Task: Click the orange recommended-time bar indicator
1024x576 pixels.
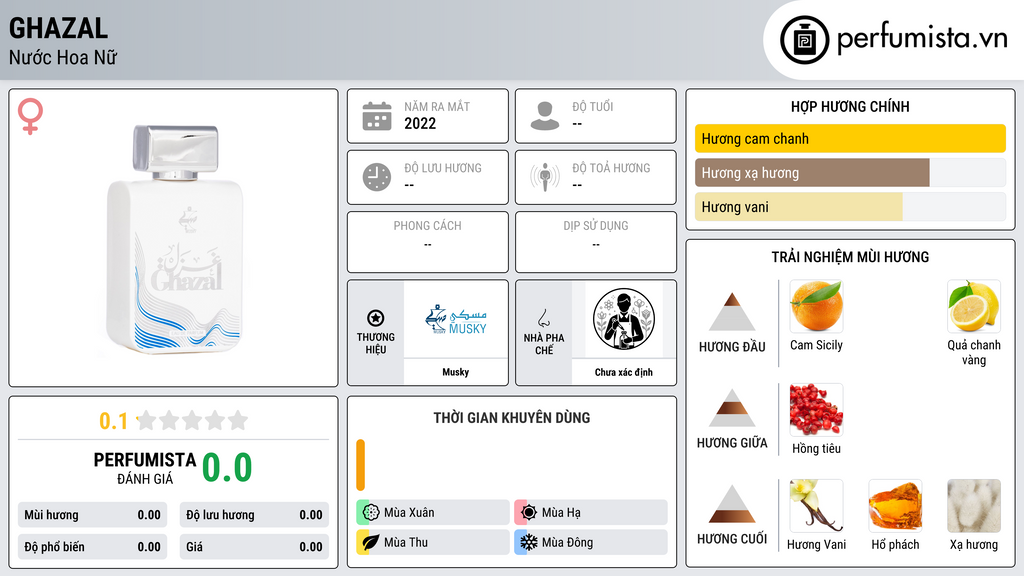Action: point(360,465)
